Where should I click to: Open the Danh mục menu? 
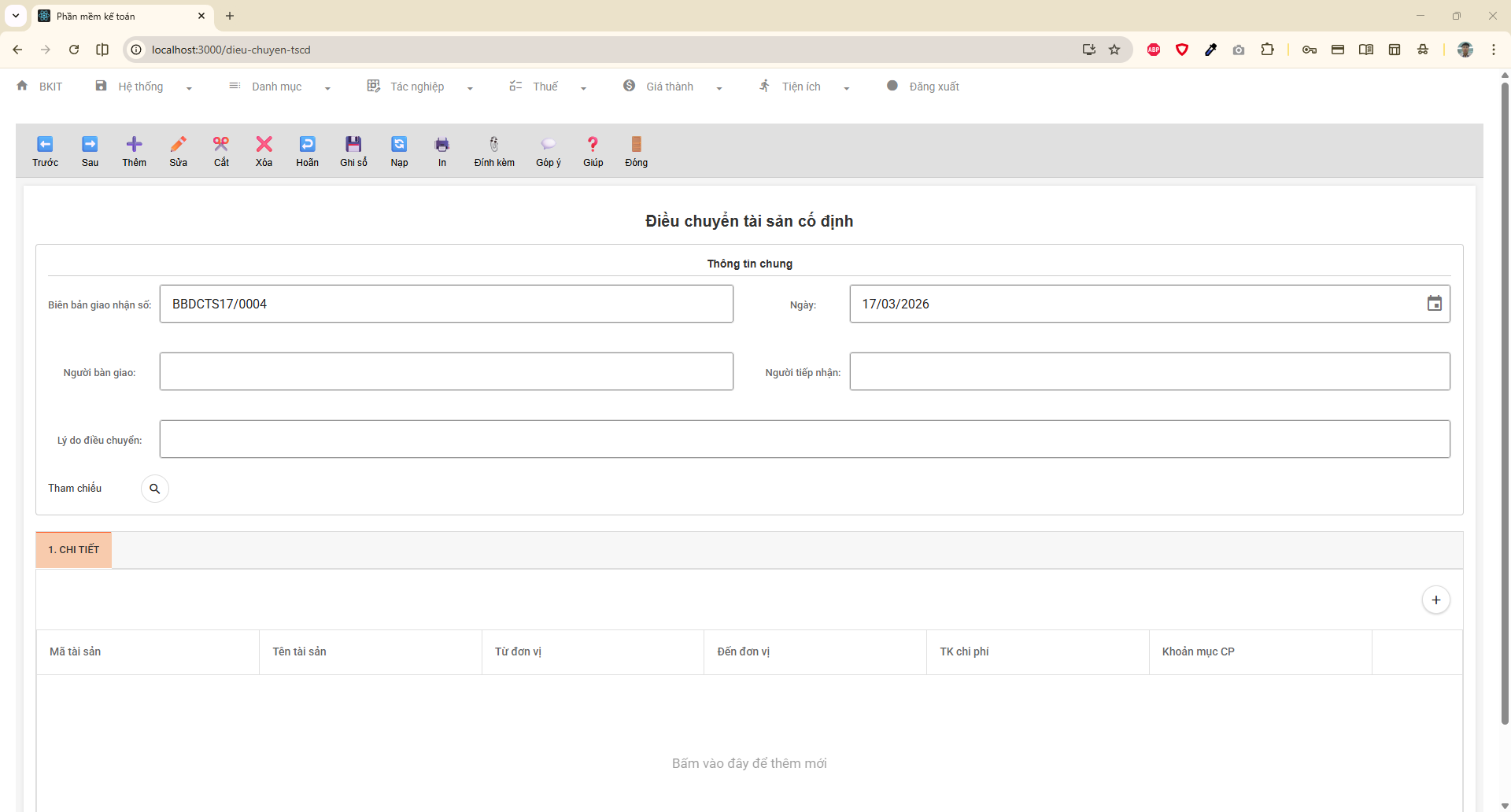[x=279, y=87]
